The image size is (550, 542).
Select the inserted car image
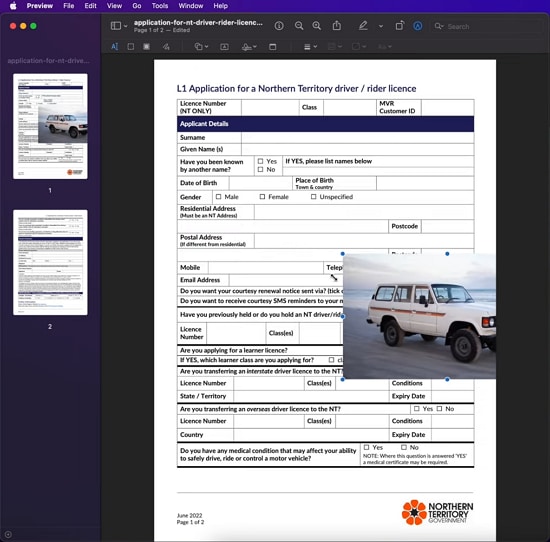419,316
